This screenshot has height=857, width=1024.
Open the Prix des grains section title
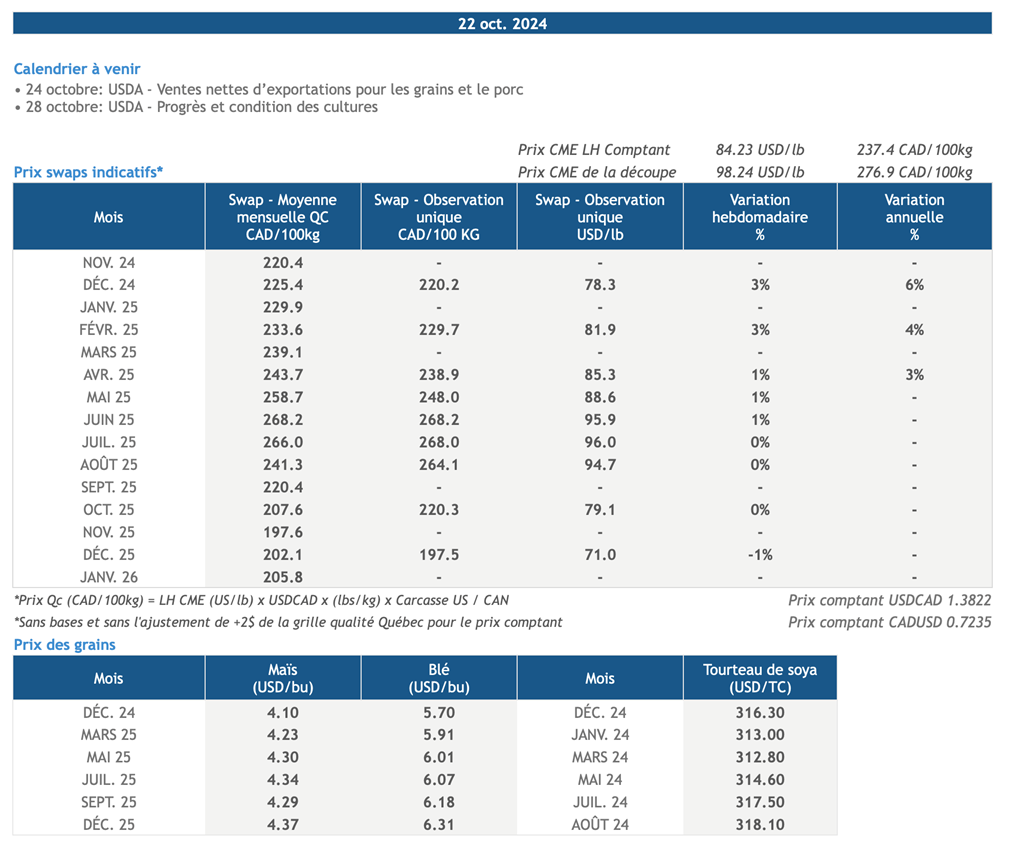(64, 645)
